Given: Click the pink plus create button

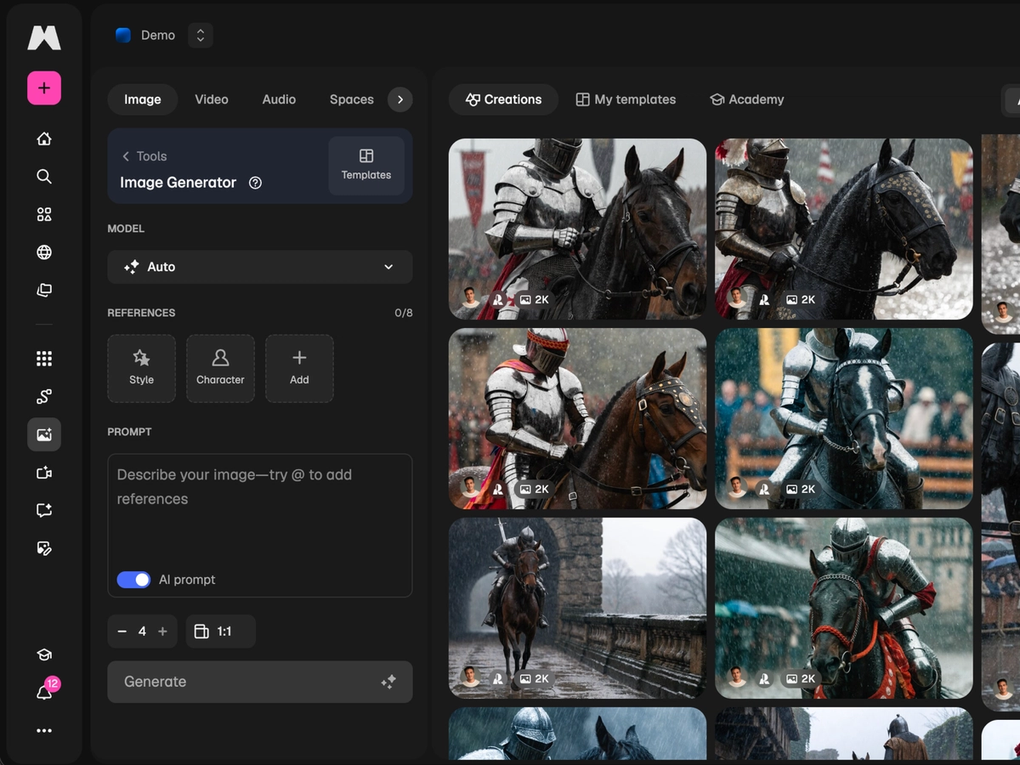Looking at the screenshot, I should tap(44, 88).
